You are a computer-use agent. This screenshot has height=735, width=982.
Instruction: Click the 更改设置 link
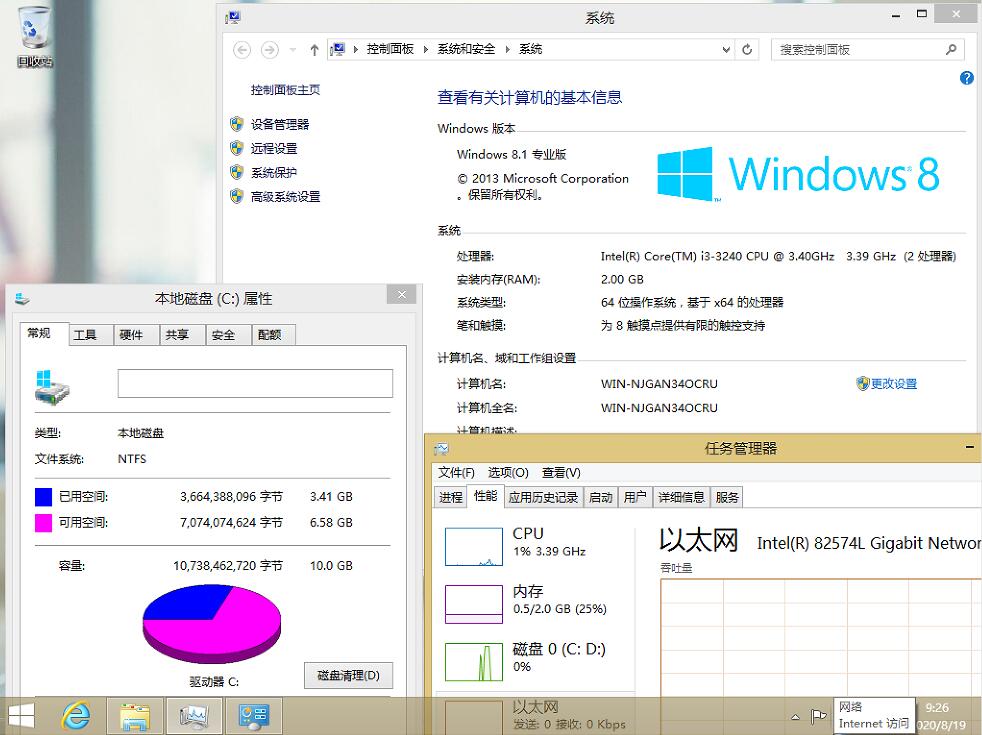tap(894, 384)
